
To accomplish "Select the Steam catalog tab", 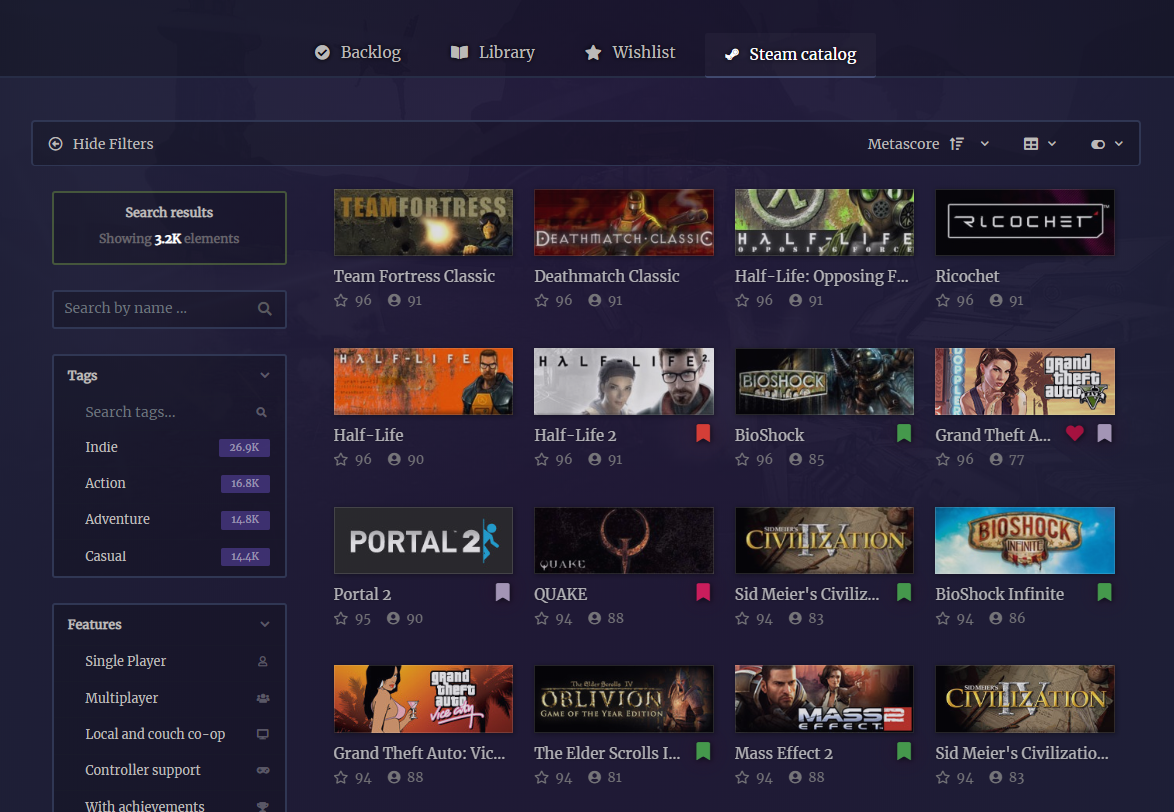I will click(x=790, y=55).
